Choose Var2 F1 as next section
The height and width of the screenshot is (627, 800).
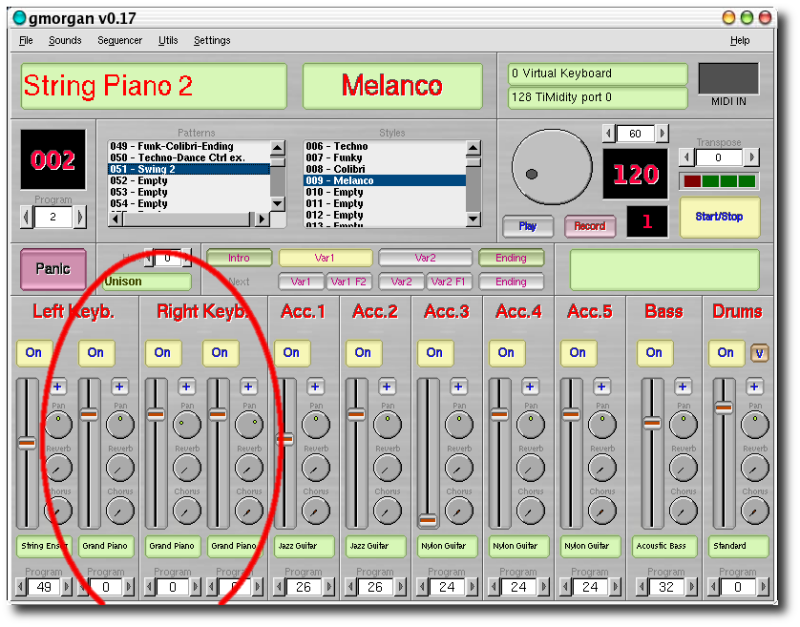click(448, 282)
